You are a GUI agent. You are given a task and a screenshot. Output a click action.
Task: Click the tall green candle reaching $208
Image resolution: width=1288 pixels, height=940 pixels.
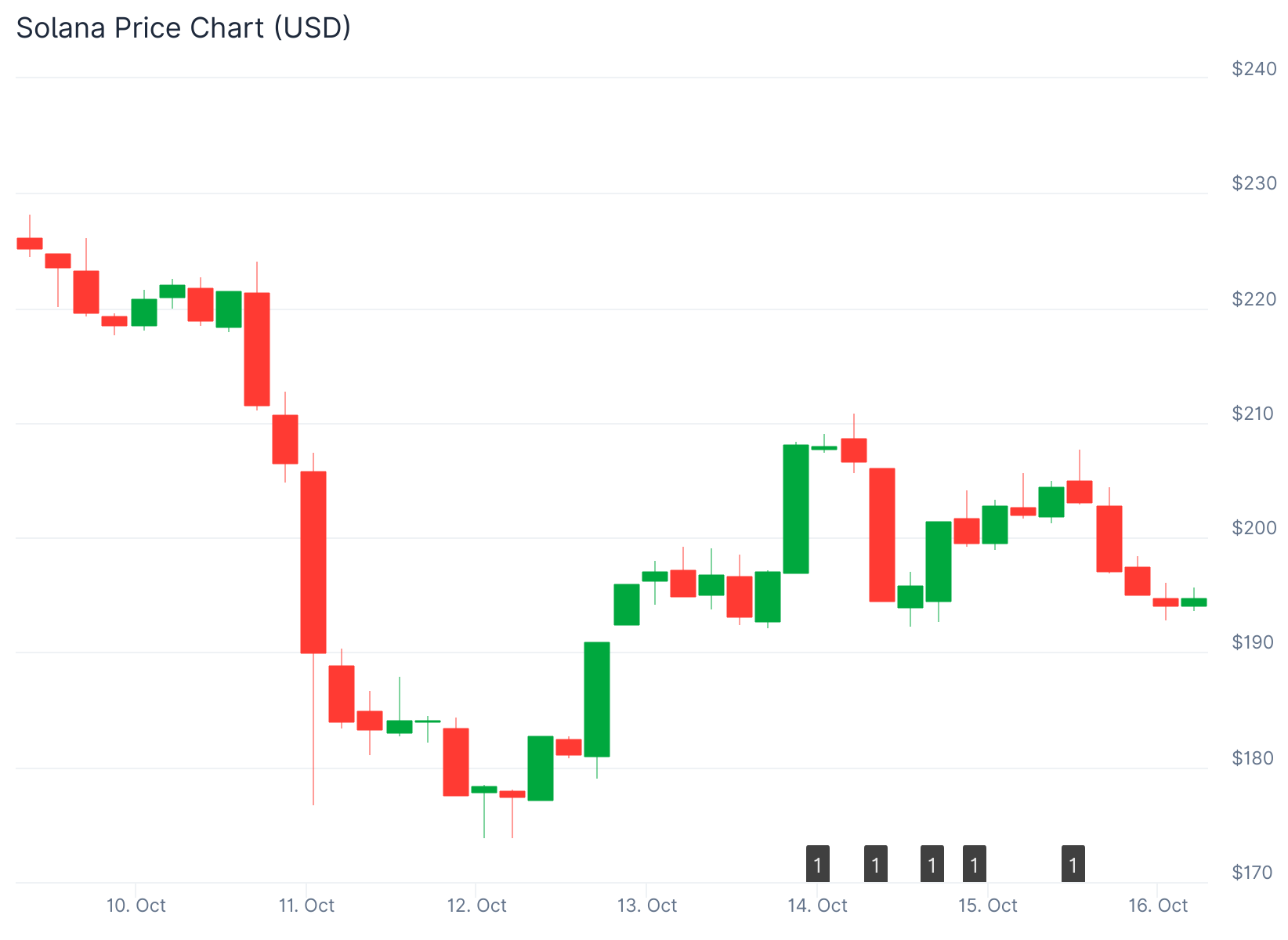[x=796, y=508]
